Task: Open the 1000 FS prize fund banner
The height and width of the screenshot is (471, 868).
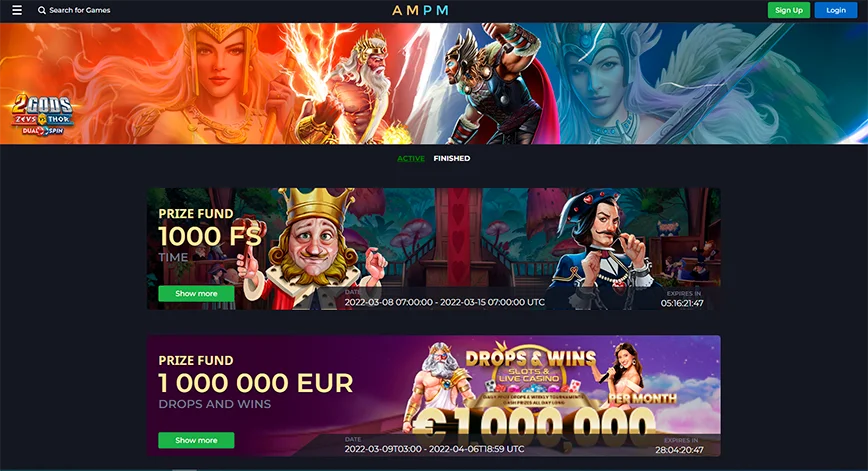Action: tap(433, 249)
